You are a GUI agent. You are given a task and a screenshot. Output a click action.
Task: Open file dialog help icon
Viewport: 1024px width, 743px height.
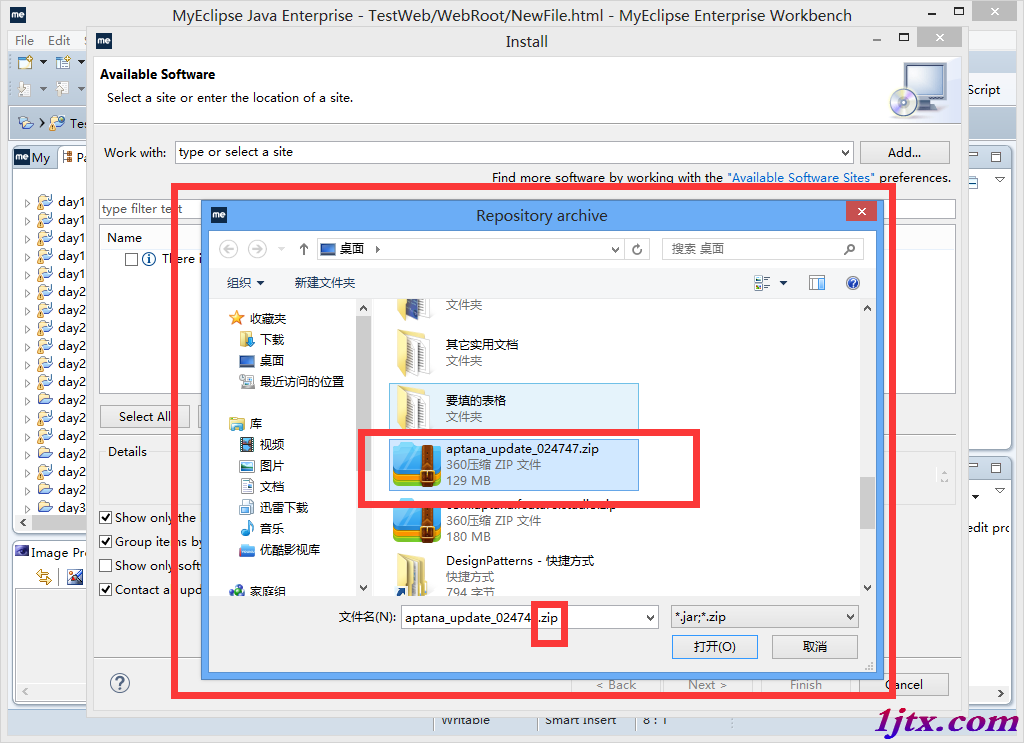[x=852, y=283]
